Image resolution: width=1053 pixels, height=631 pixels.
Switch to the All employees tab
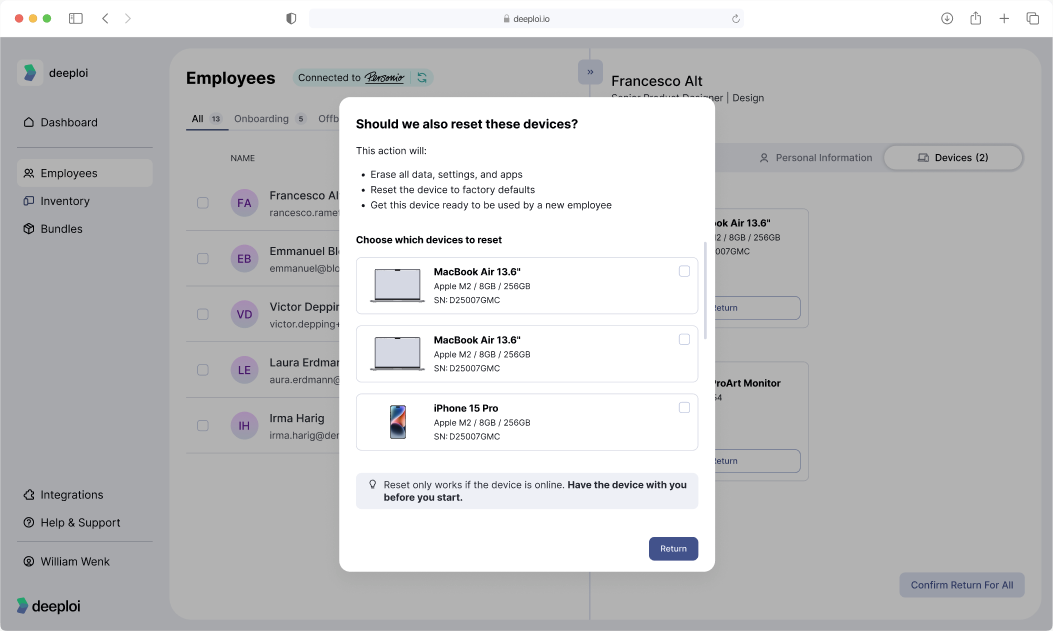tap(207, 119)
